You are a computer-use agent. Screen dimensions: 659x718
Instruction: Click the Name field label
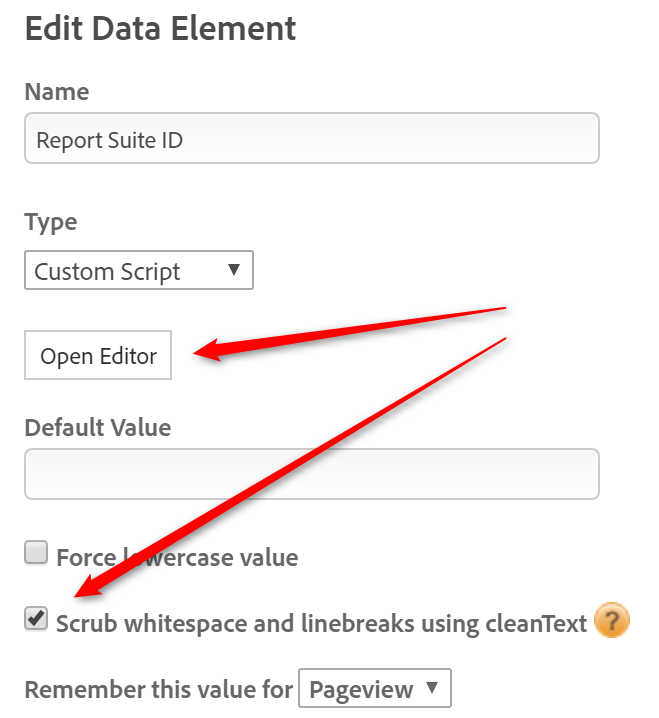pyautogui.click(x=56, y=92)
